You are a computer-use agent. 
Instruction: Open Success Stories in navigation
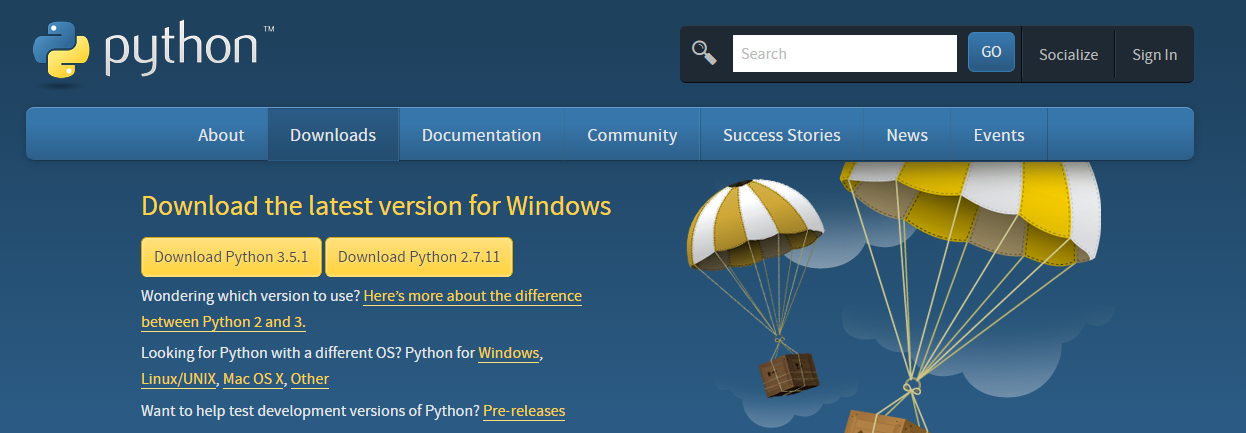coord(782,135)
